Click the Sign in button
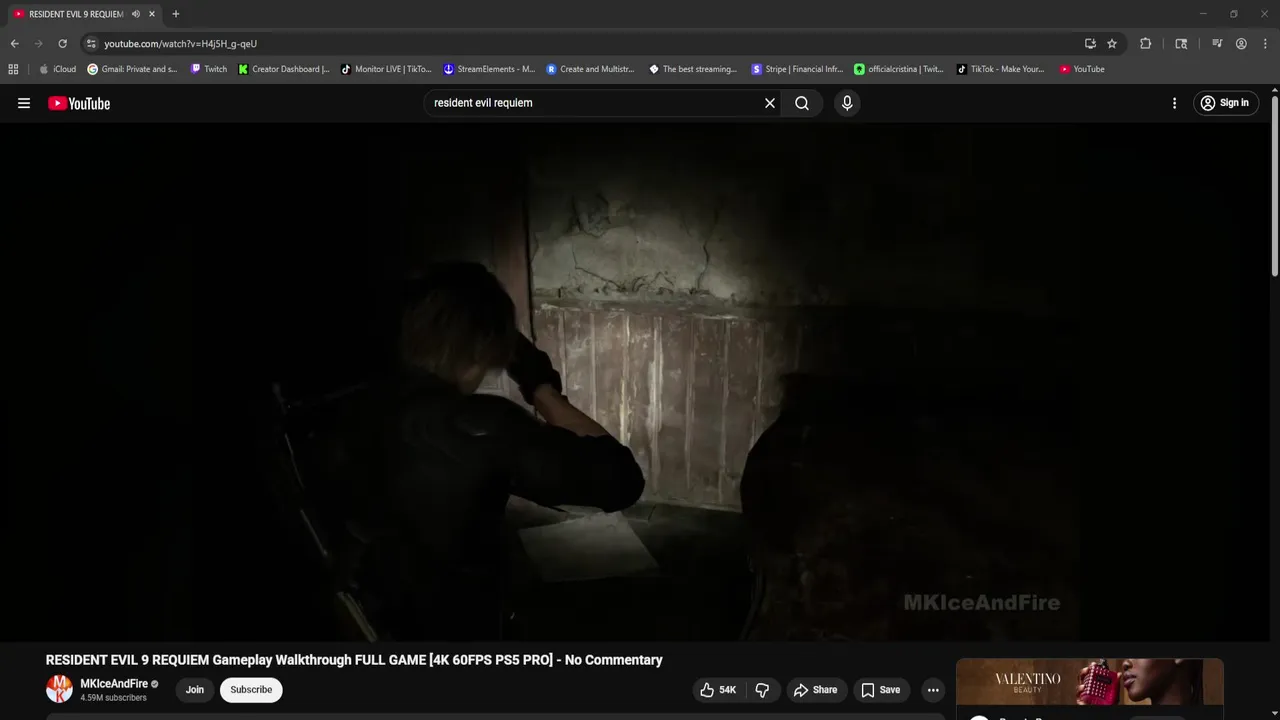This screenshot has height=720, width=1280. point(1225,103)
